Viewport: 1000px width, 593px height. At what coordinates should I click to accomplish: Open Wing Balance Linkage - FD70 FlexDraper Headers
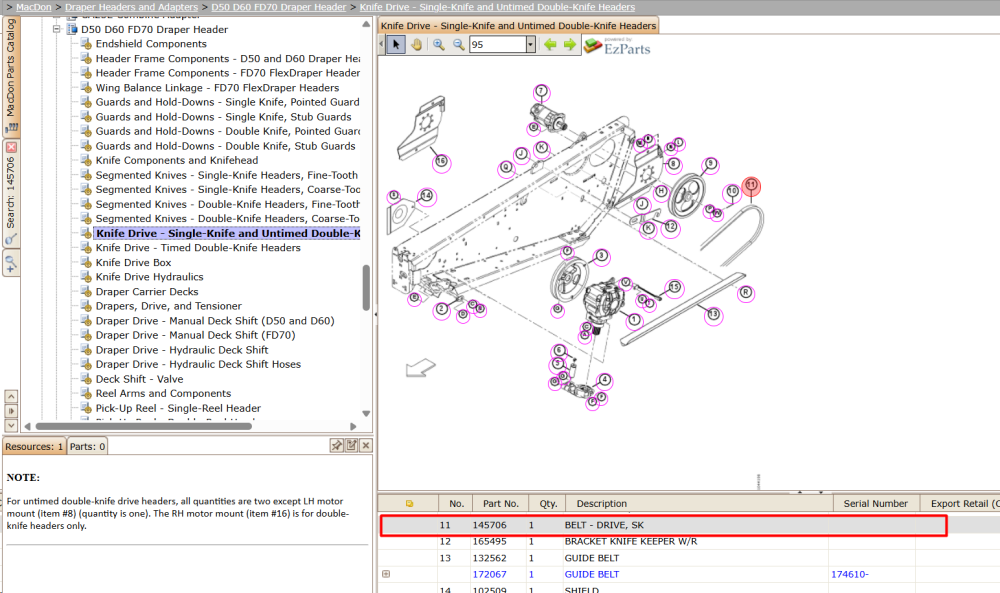click(217, 88)
